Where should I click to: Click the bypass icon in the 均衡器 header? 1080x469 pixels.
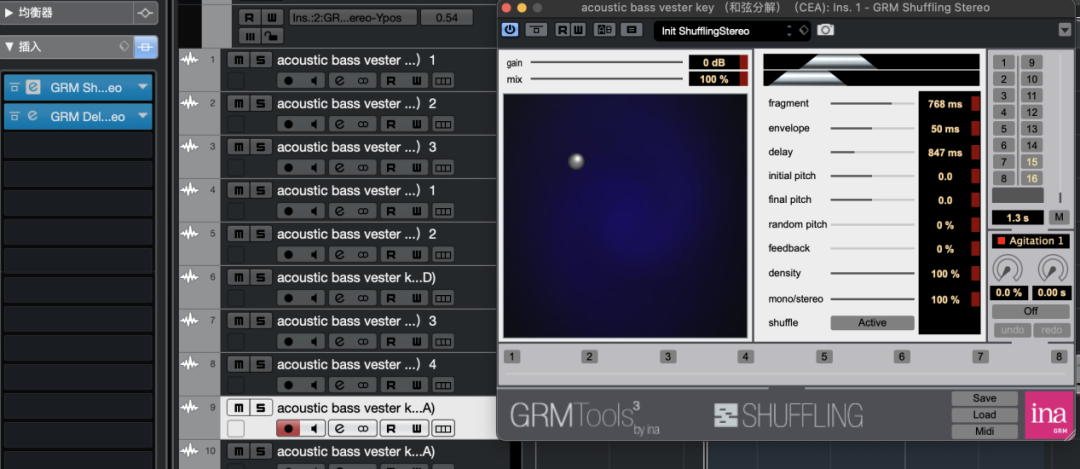coord(145,12)
